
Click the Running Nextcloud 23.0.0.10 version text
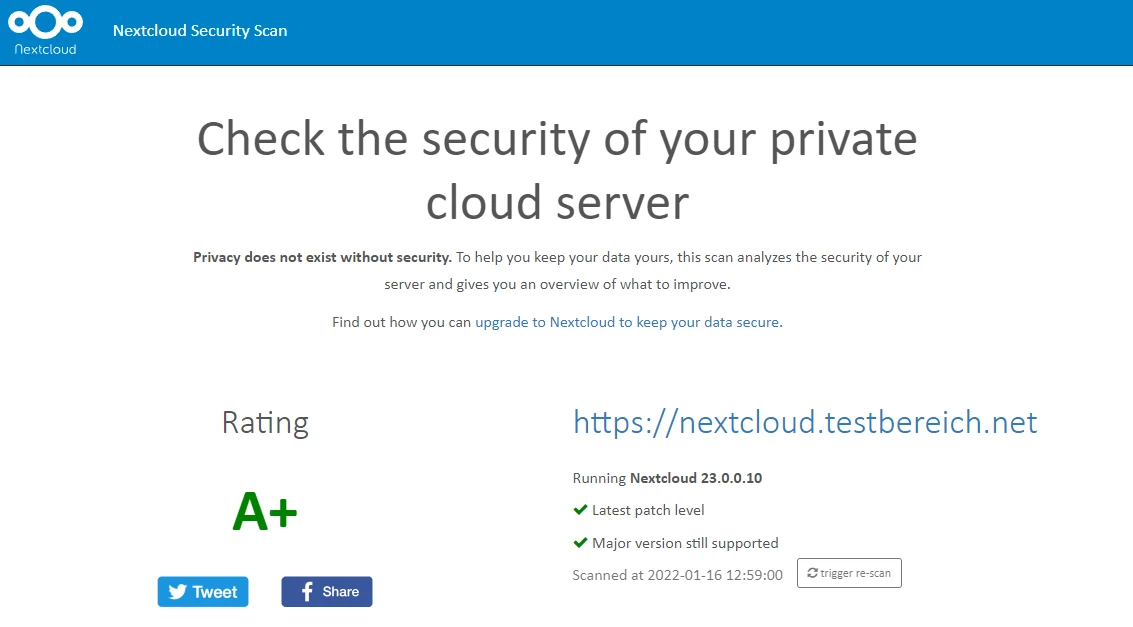pyautogui.click(x=667, y=478)
